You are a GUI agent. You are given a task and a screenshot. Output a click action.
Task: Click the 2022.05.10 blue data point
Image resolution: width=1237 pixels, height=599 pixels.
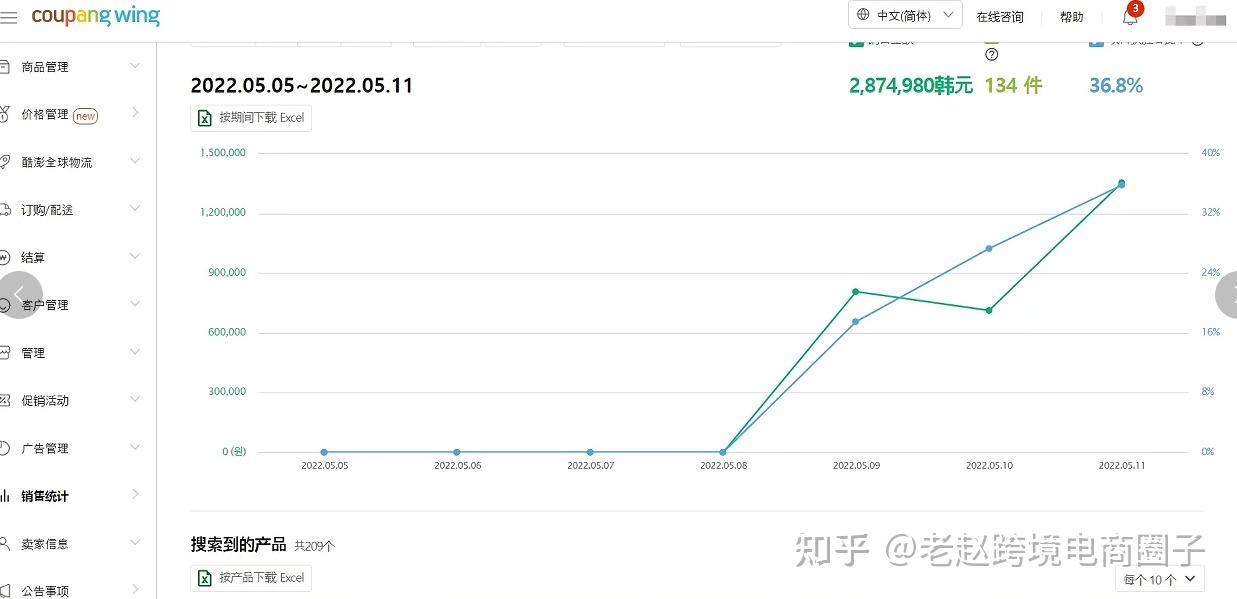pos(989,248)
